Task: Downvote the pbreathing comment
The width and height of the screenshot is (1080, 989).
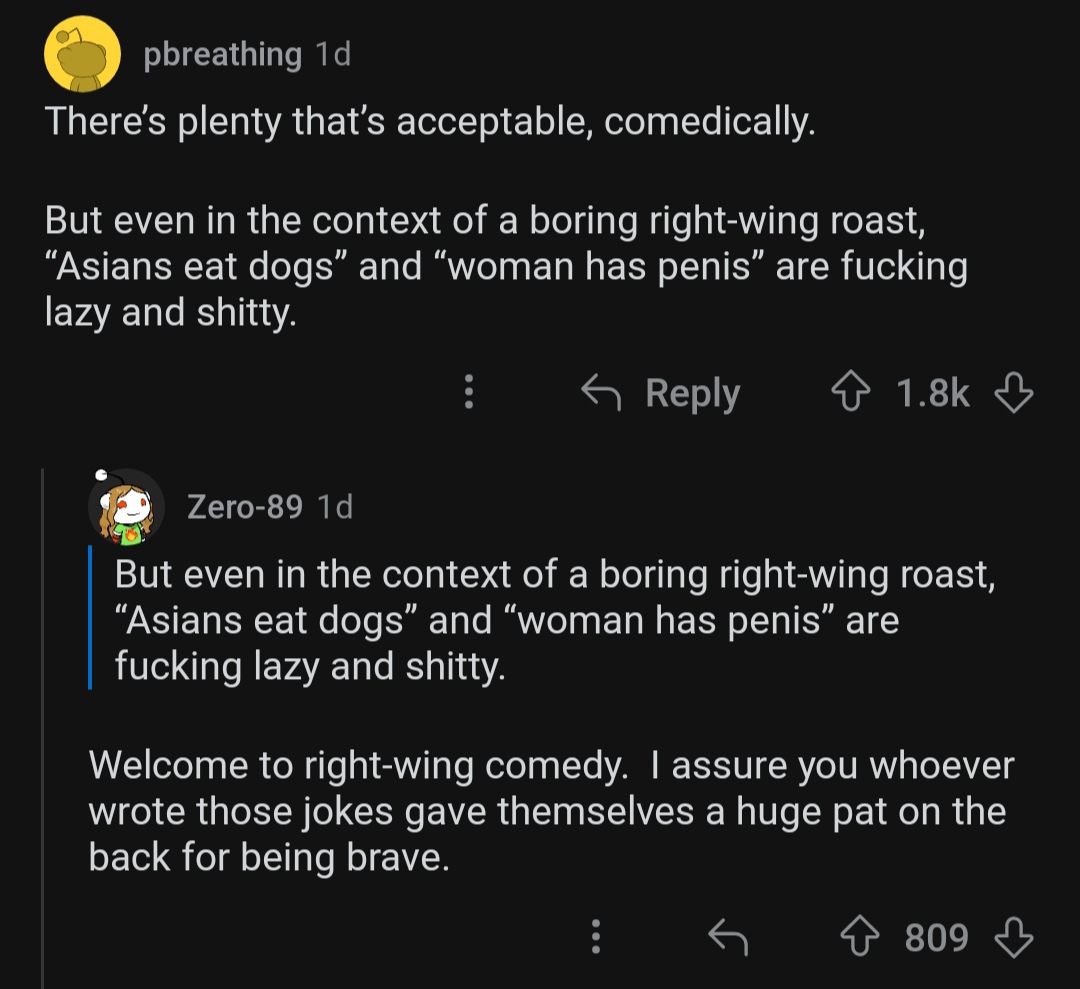Action: [x=1013, y=394]
